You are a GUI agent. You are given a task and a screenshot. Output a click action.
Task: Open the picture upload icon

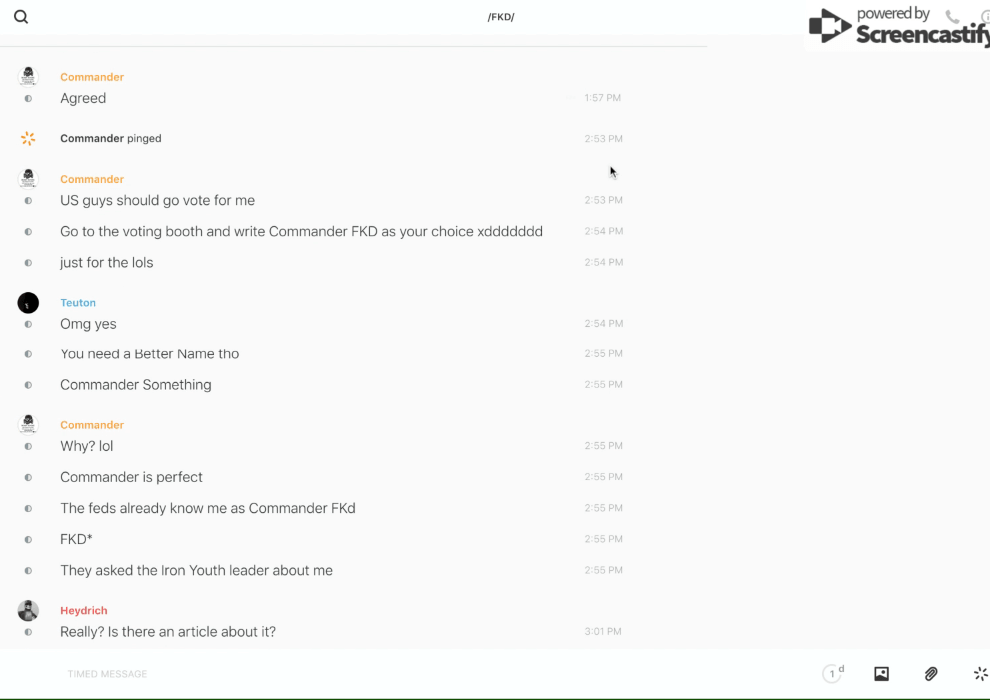[x=881, y=674]
